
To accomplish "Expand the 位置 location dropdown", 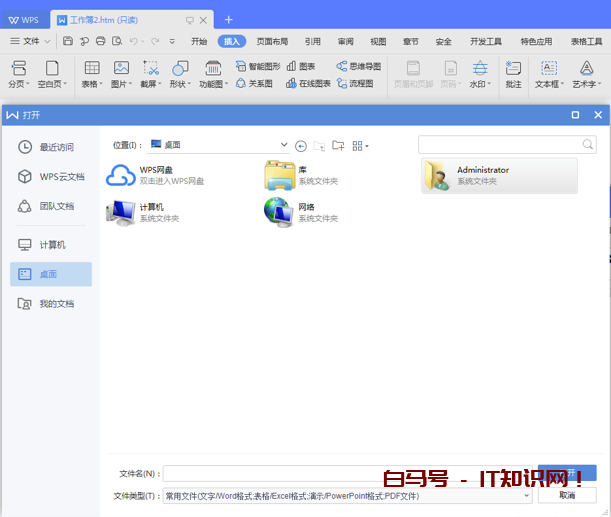I will (x=284, y=145).
